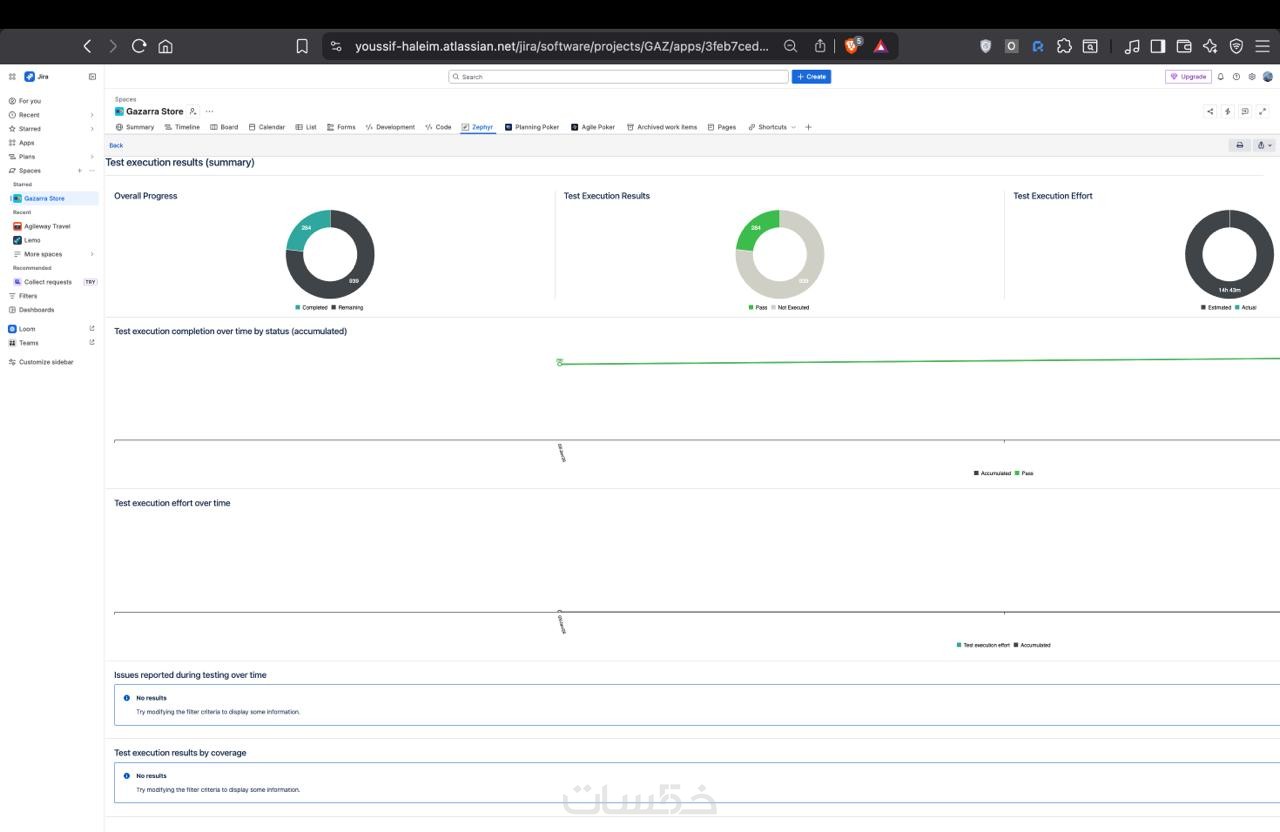The width and height of the screenshot is (1280, 832).
Task: Open Loom external link icon
Action: [x=92, y=328]
